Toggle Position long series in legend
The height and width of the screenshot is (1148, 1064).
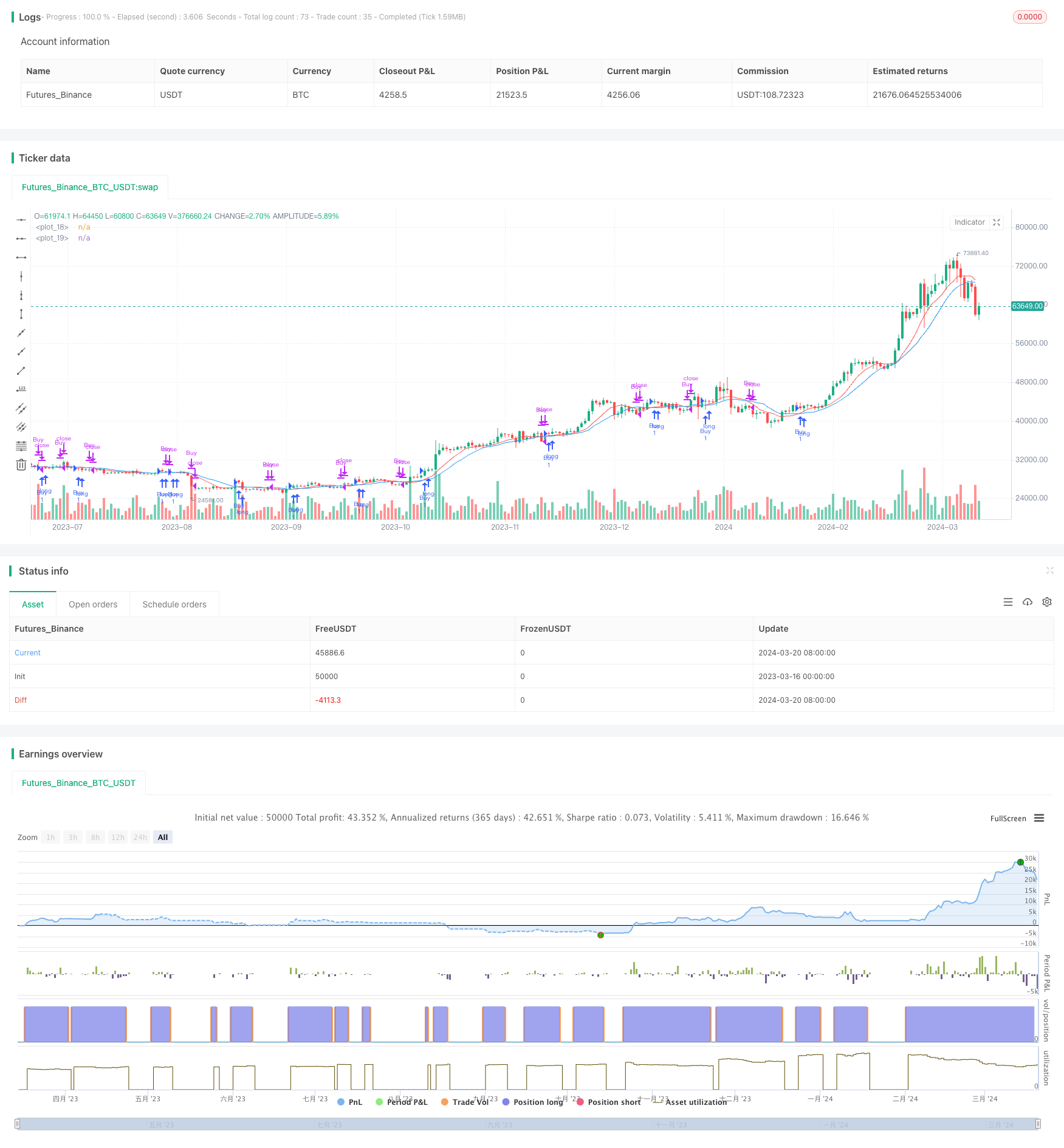pos(532,1102)
